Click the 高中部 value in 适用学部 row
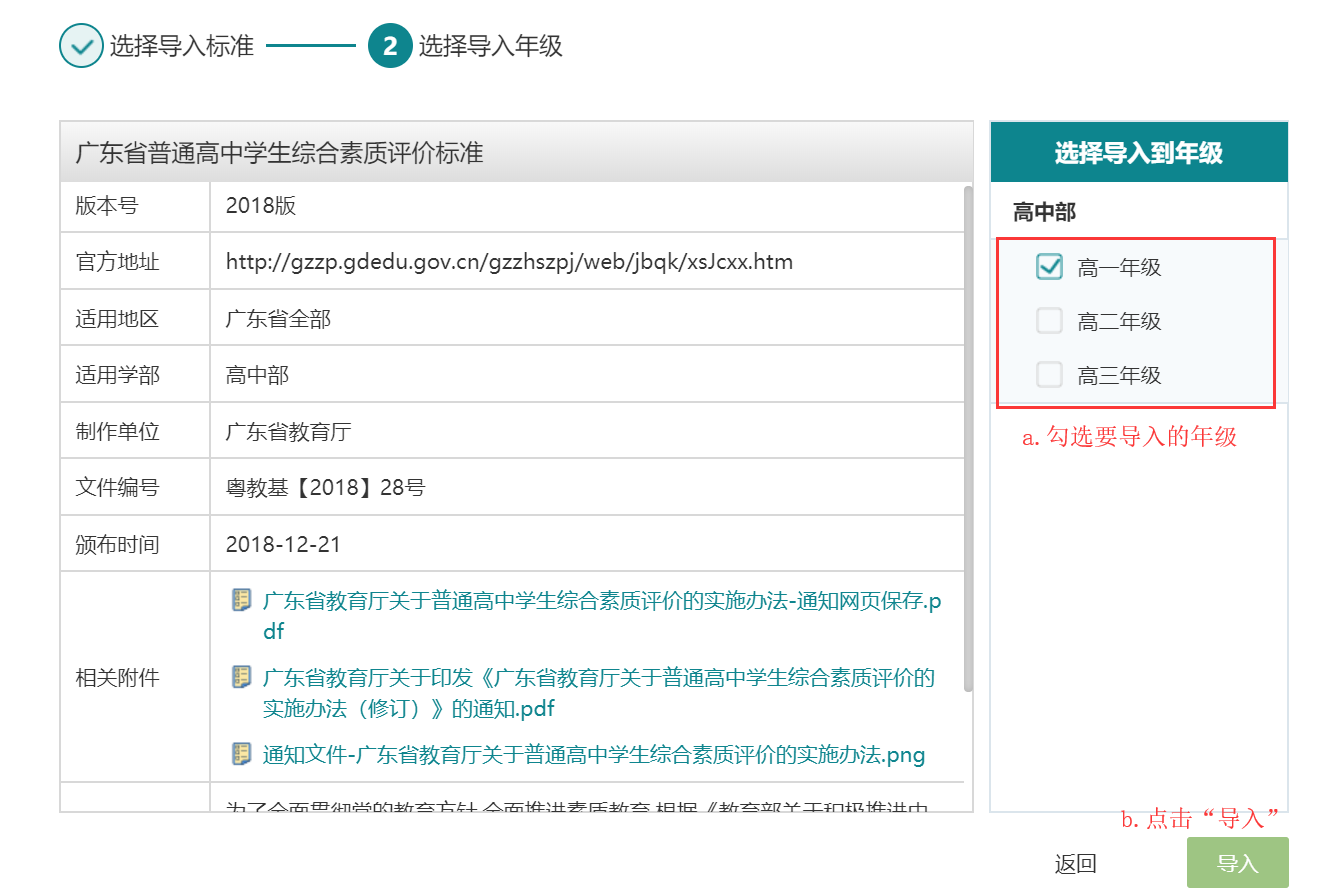Viewport: 1318px width, 890px height. 257,376
